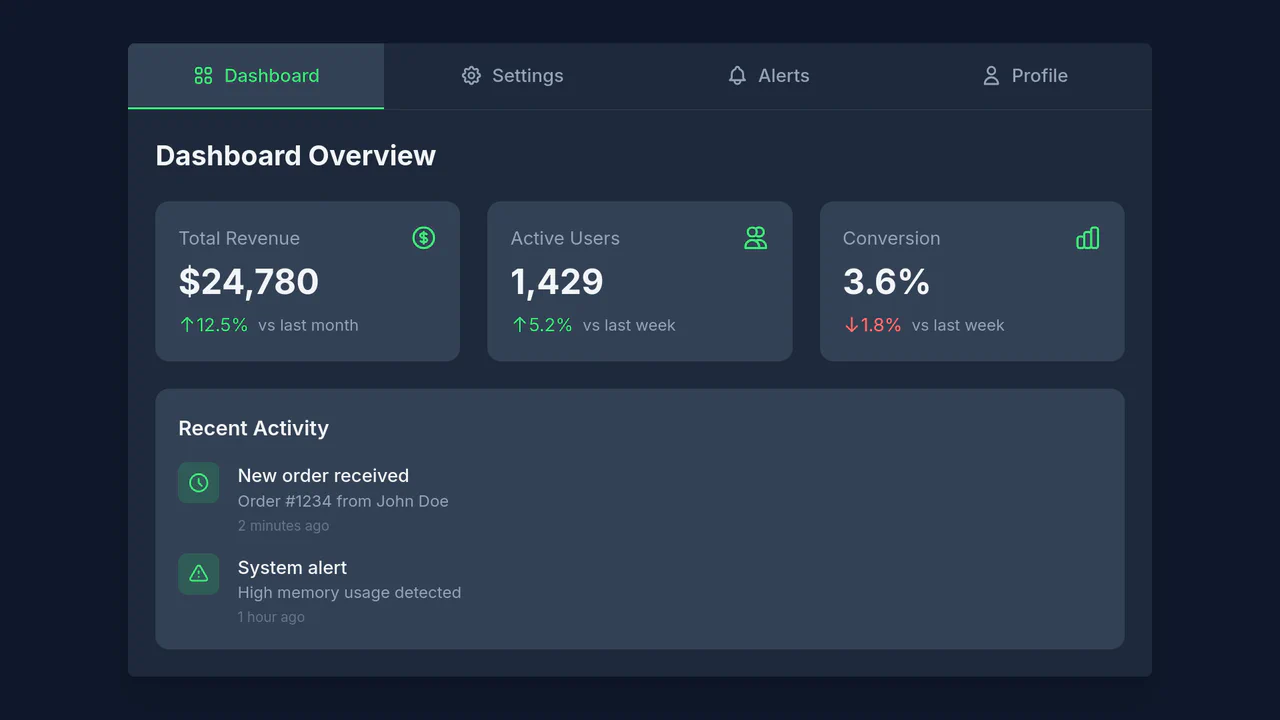The height and width of the screenshot is (720, 1280).
Task: Click the users icon on Active Users
Action: point(756,238)
